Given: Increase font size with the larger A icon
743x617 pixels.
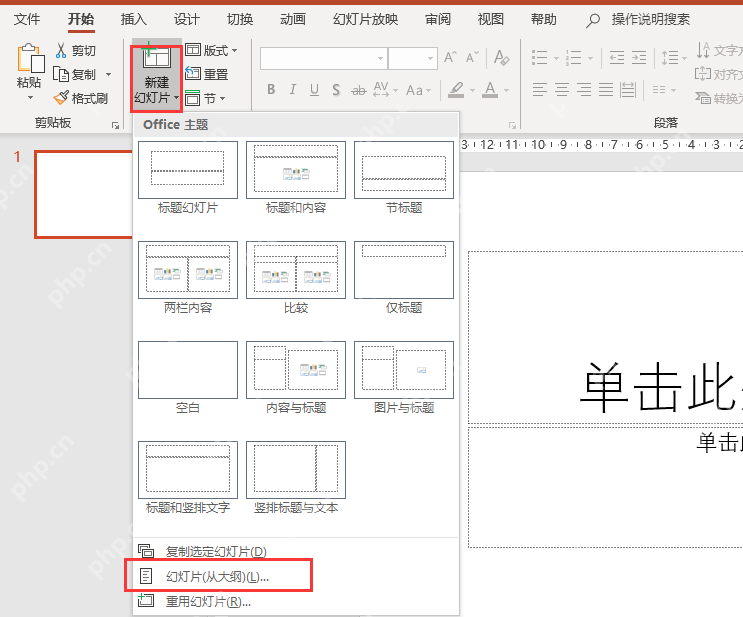Looking at the screenshot, I should point(450,58).
